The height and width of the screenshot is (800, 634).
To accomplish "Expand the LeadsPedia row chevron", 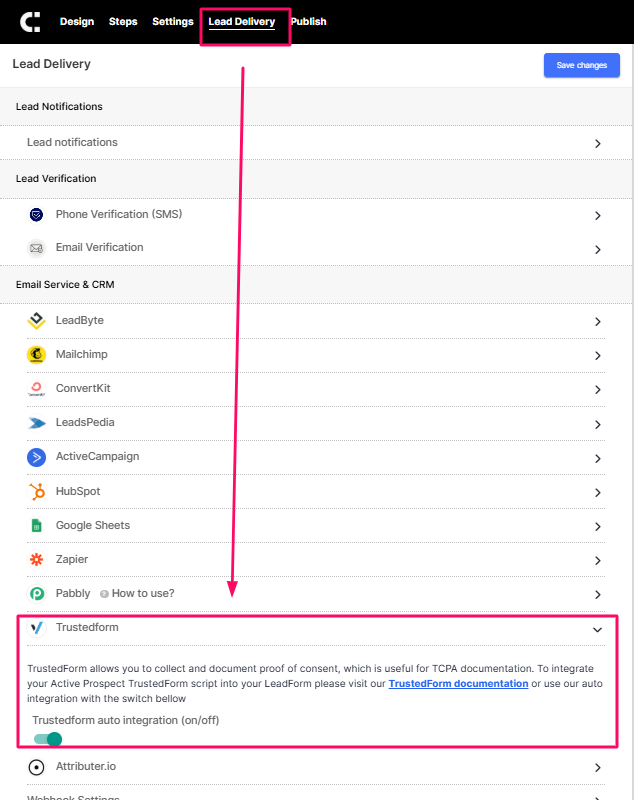I will [x=598, y=424].
